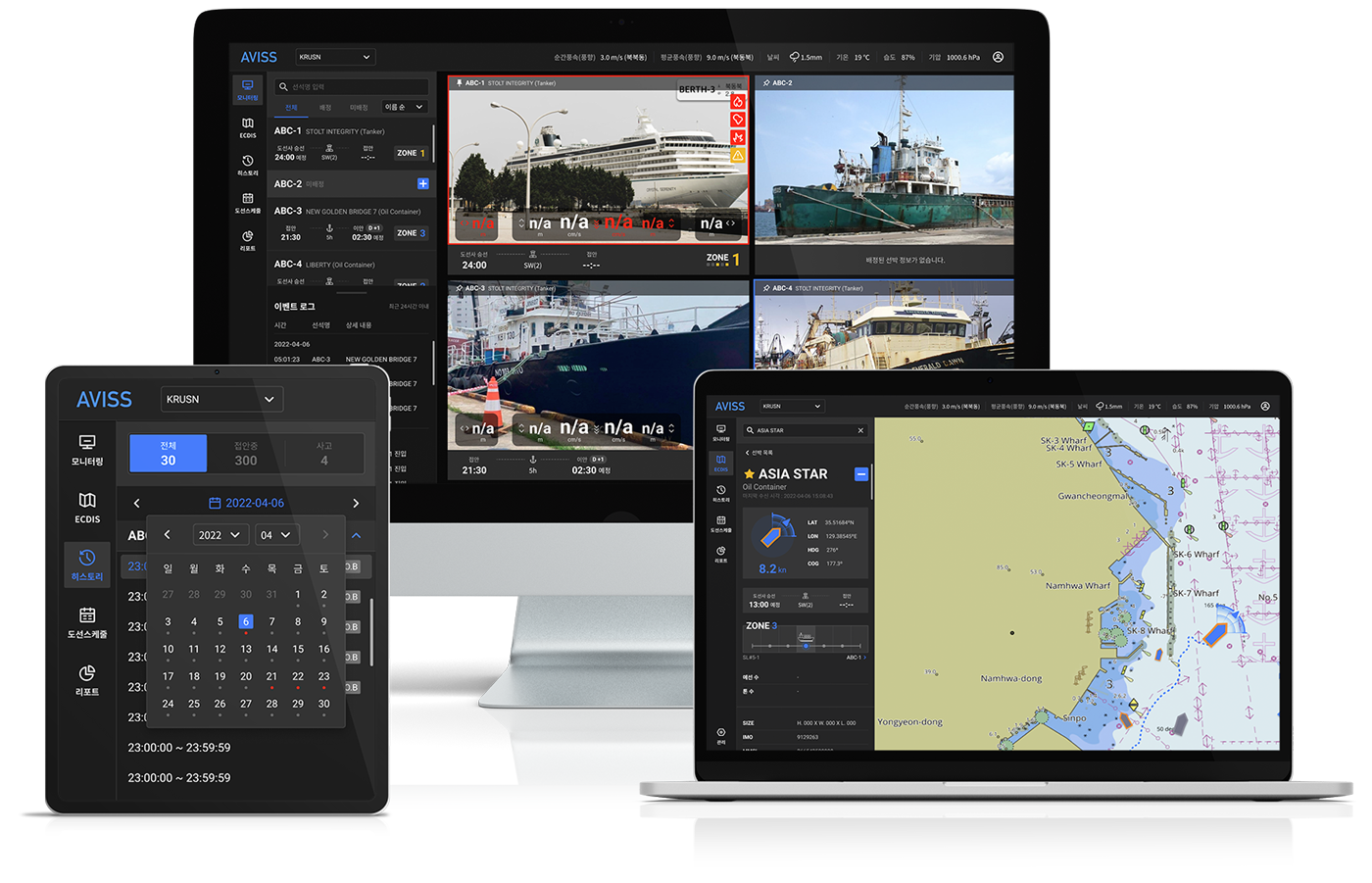Select day 14 in the tablet calendar
The image size is (1372, 883).
click(271, 649)
